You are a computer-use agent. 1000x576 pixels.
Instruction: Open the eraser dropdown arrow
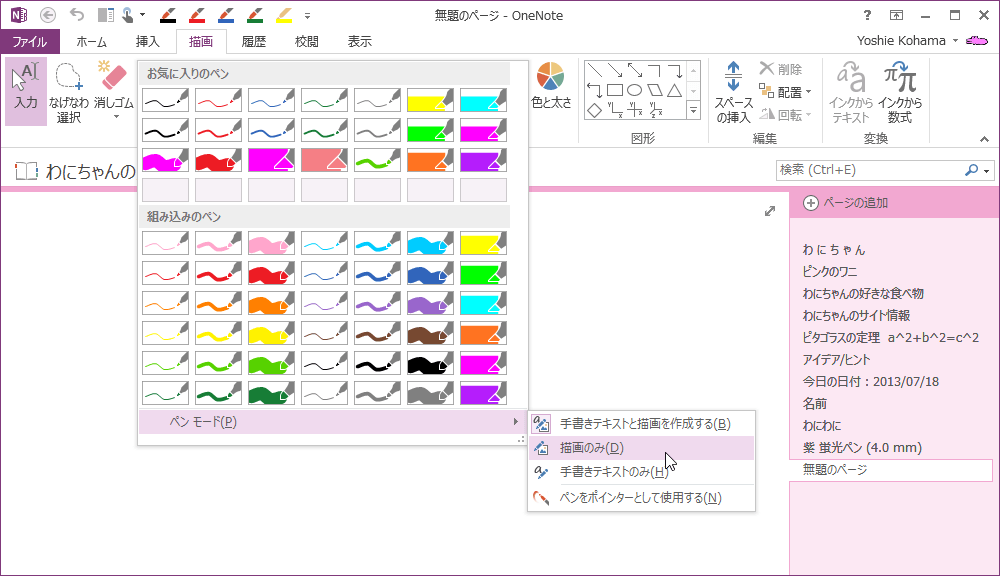(x=116, y=117)
